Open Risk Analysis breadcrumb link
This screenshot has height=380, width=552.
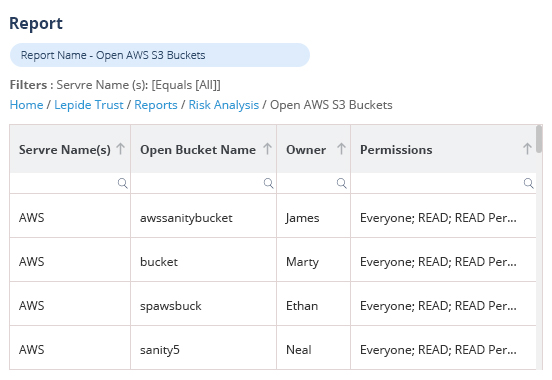point(224,105)
